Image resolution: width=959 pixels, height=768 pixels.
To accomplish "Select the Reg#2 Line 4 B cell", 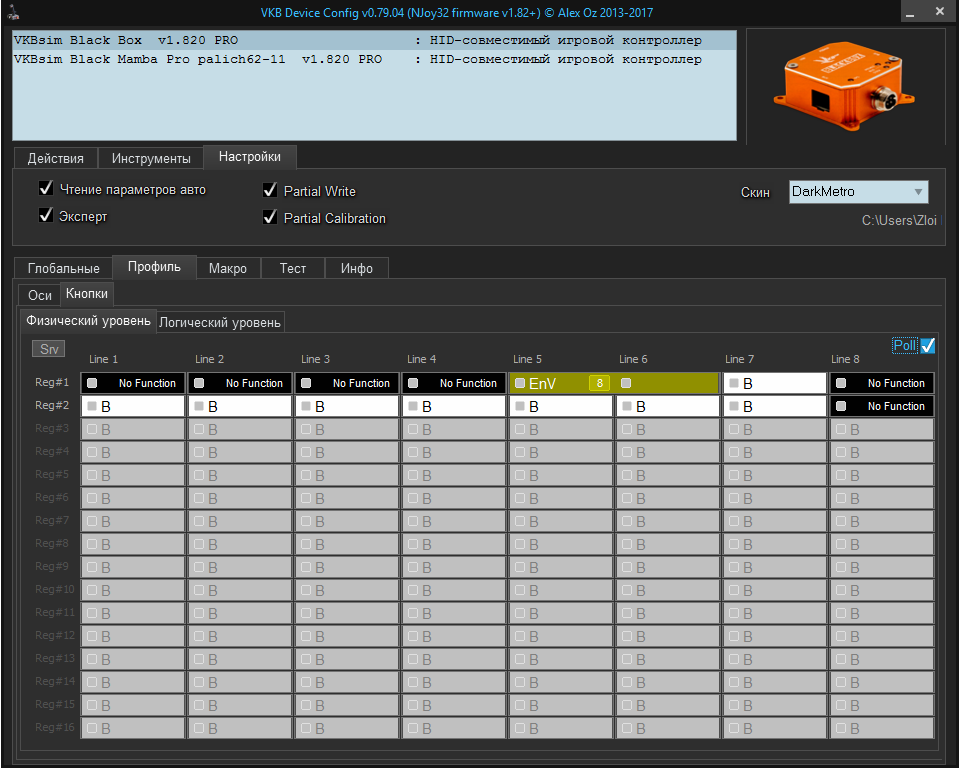I will [x=454, y=407].
